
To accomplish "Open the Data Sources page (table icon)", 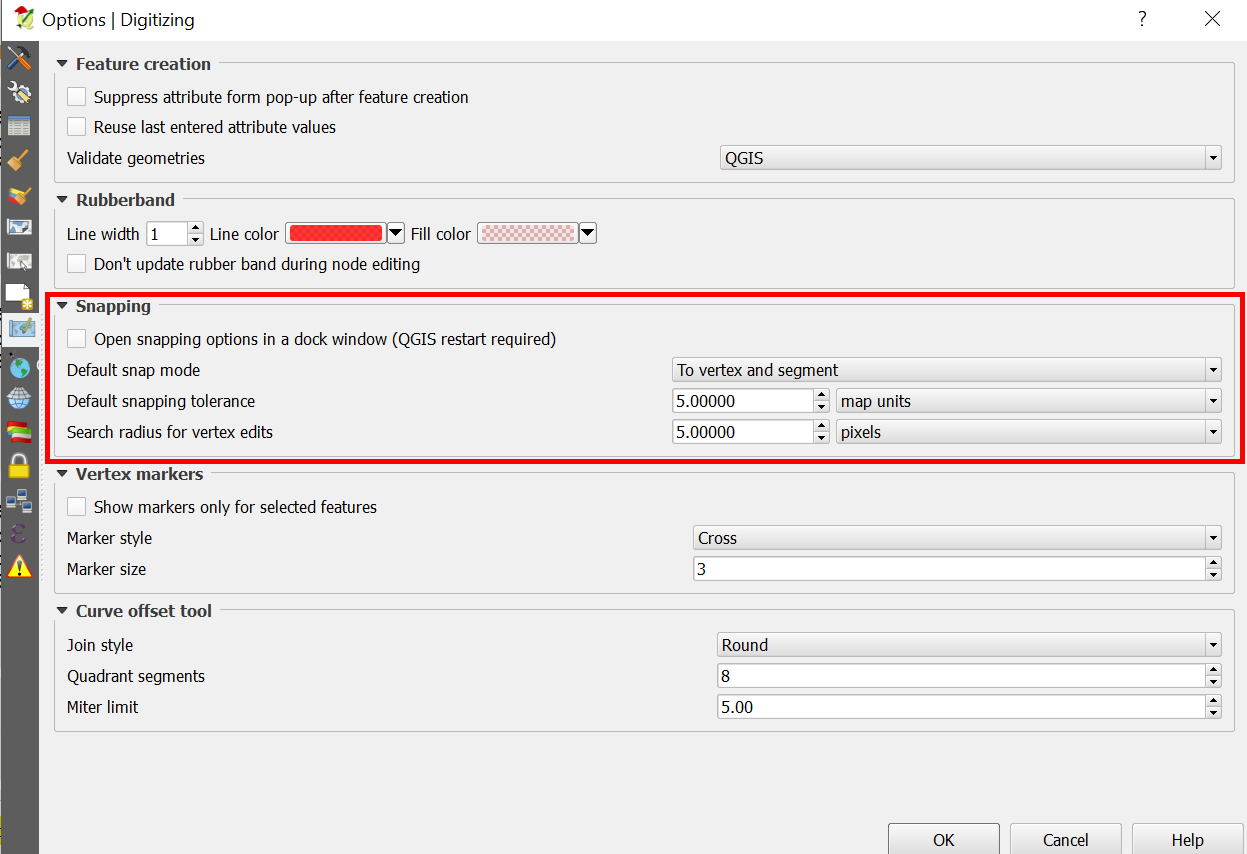I will click(19, 126).
